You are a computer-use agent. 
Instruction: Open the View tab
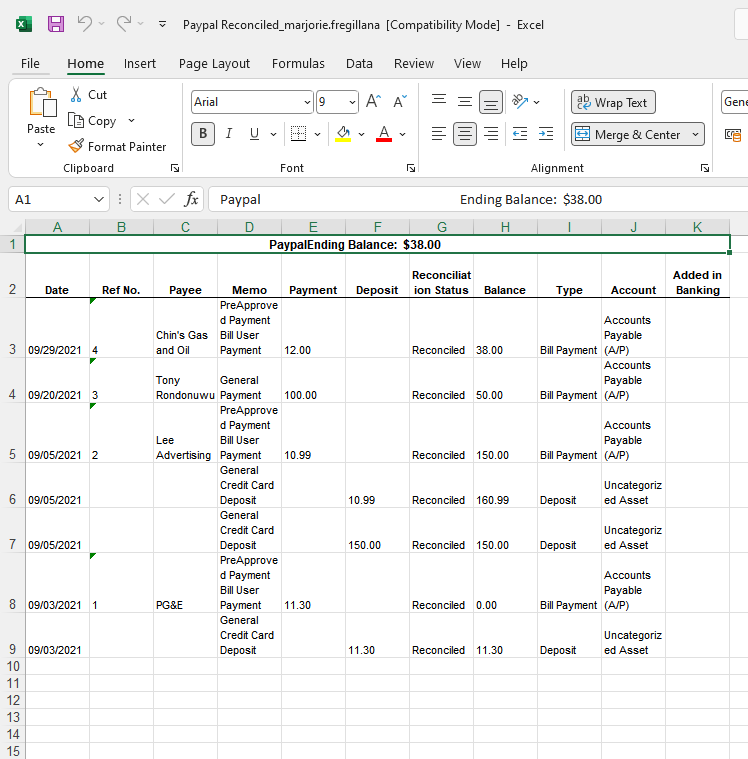[x=467, y=63]
